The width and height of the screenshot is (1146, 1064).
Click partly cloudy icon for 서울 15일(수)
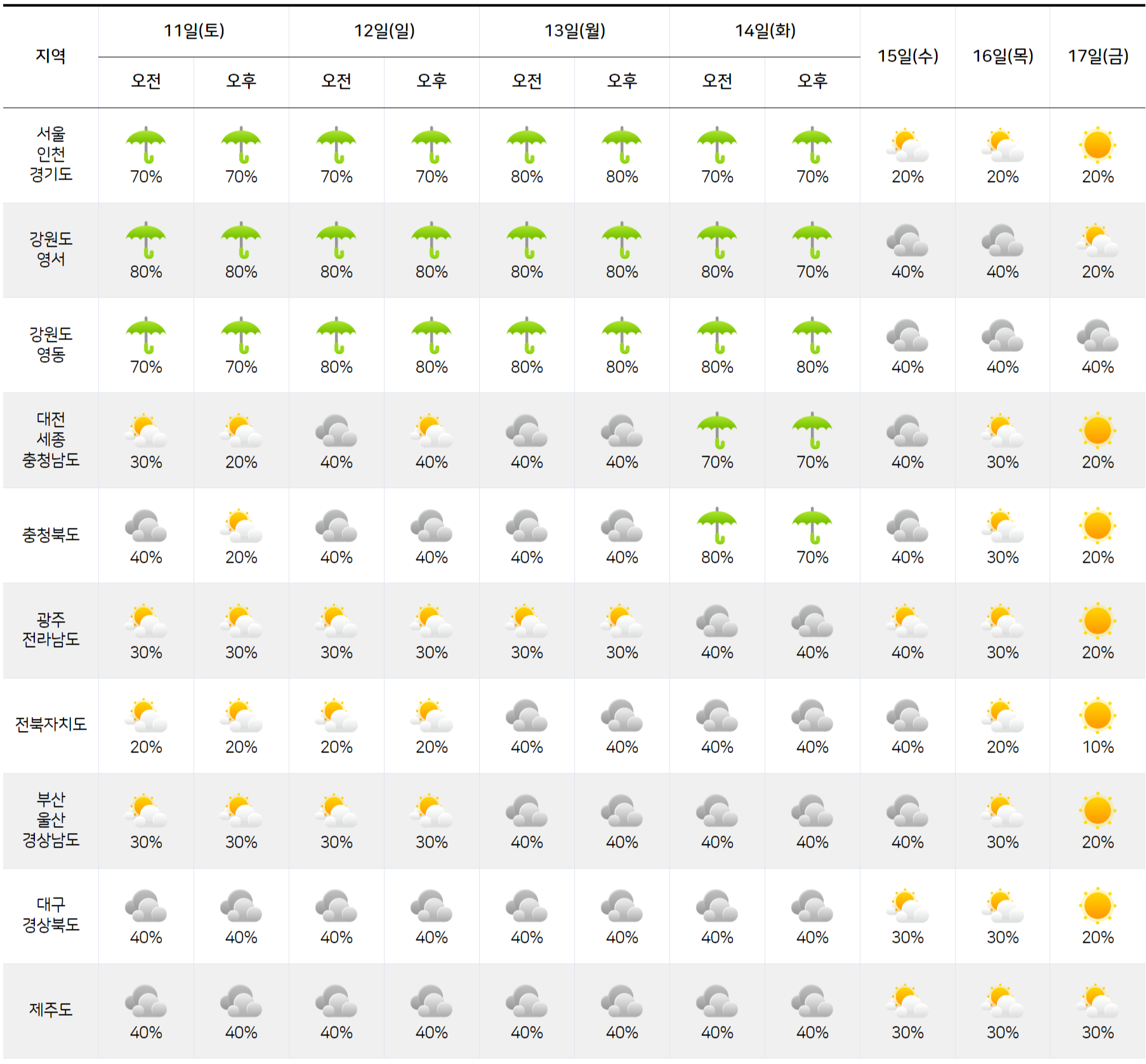coord(907,145)
